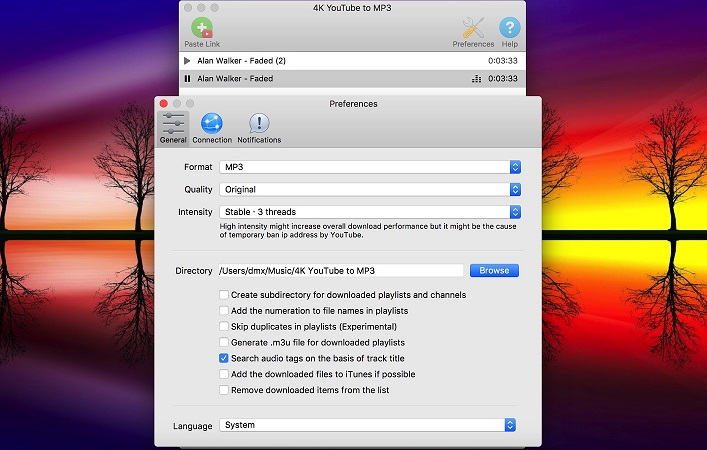Image resolution: width=707 pixels, height=450 pixels.
Task: Click the Browse button for directory
Action: pos(494,270)
